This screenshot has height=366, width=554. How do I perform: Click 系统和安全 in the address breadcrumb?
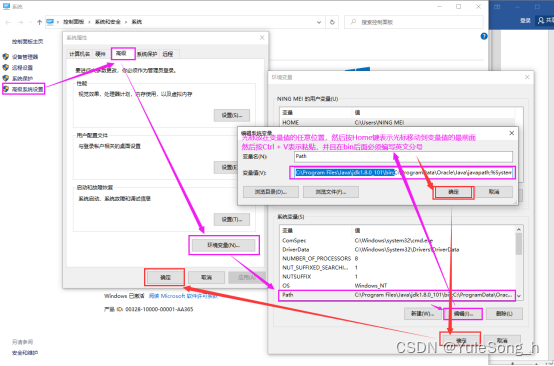click(108, 22)
